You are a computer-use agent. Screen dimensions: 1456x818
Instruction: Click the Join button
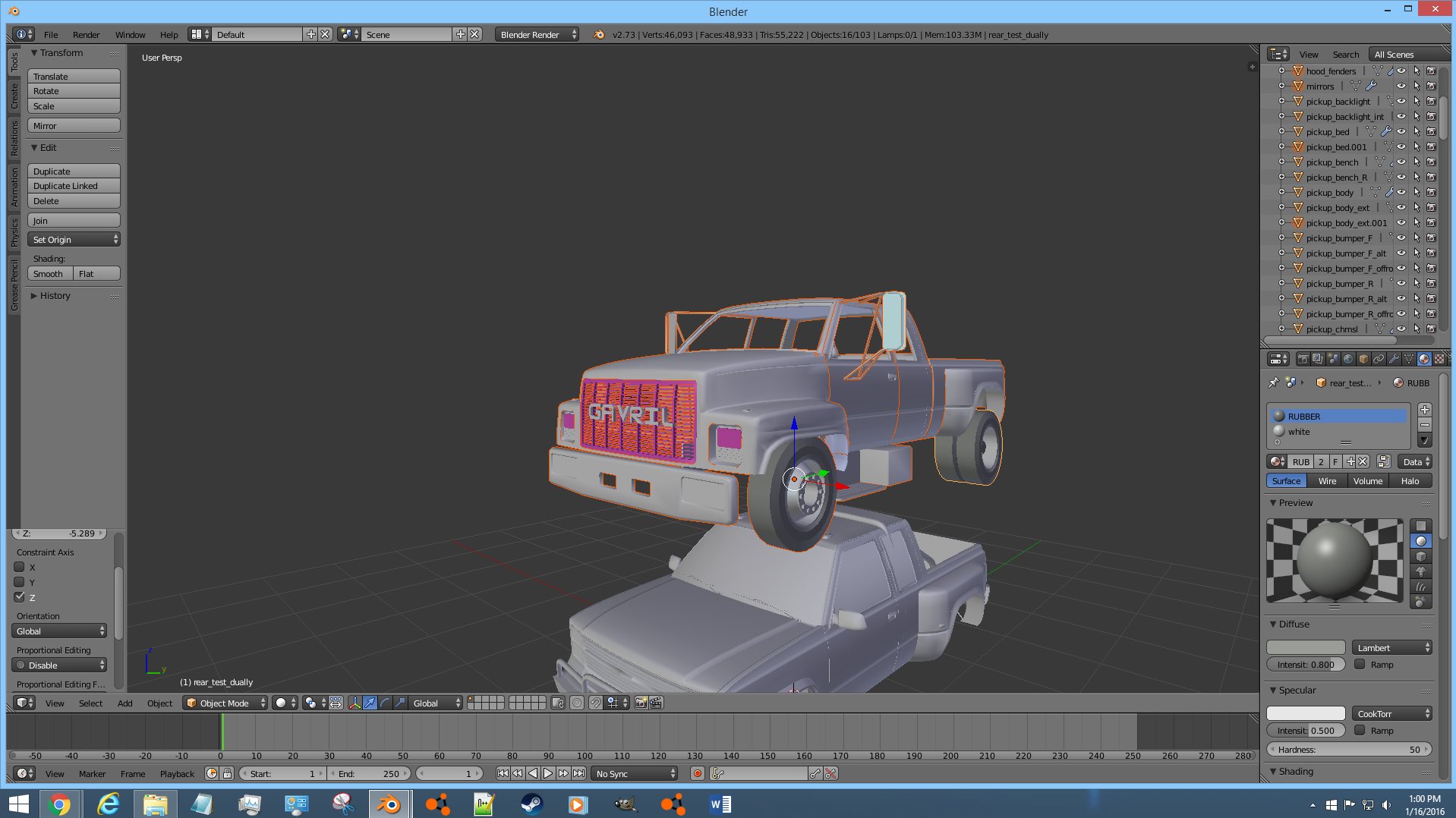point(74,220)
